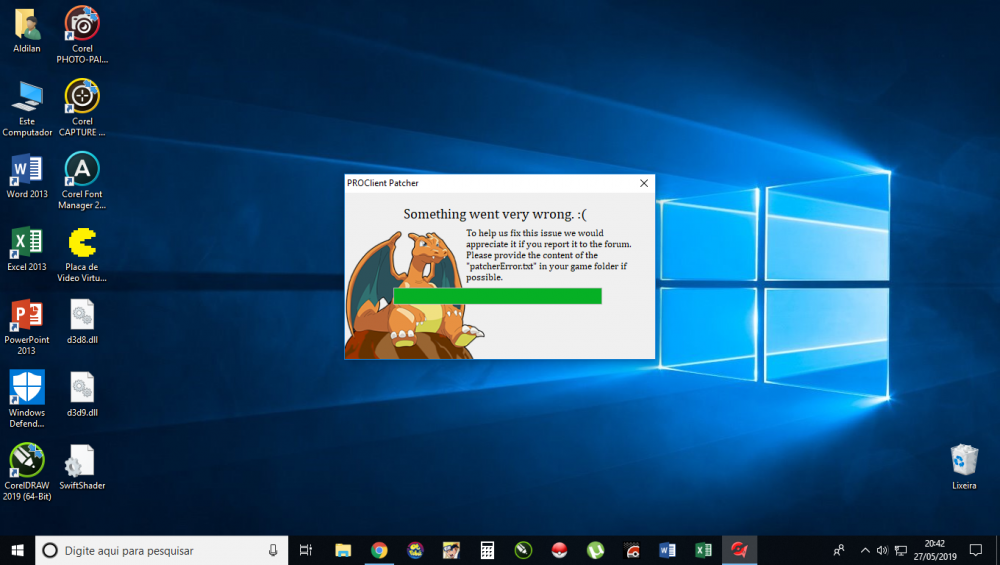
Task: Launch Corel CAPTURE desktop shortcut
Action: [82, 97]
